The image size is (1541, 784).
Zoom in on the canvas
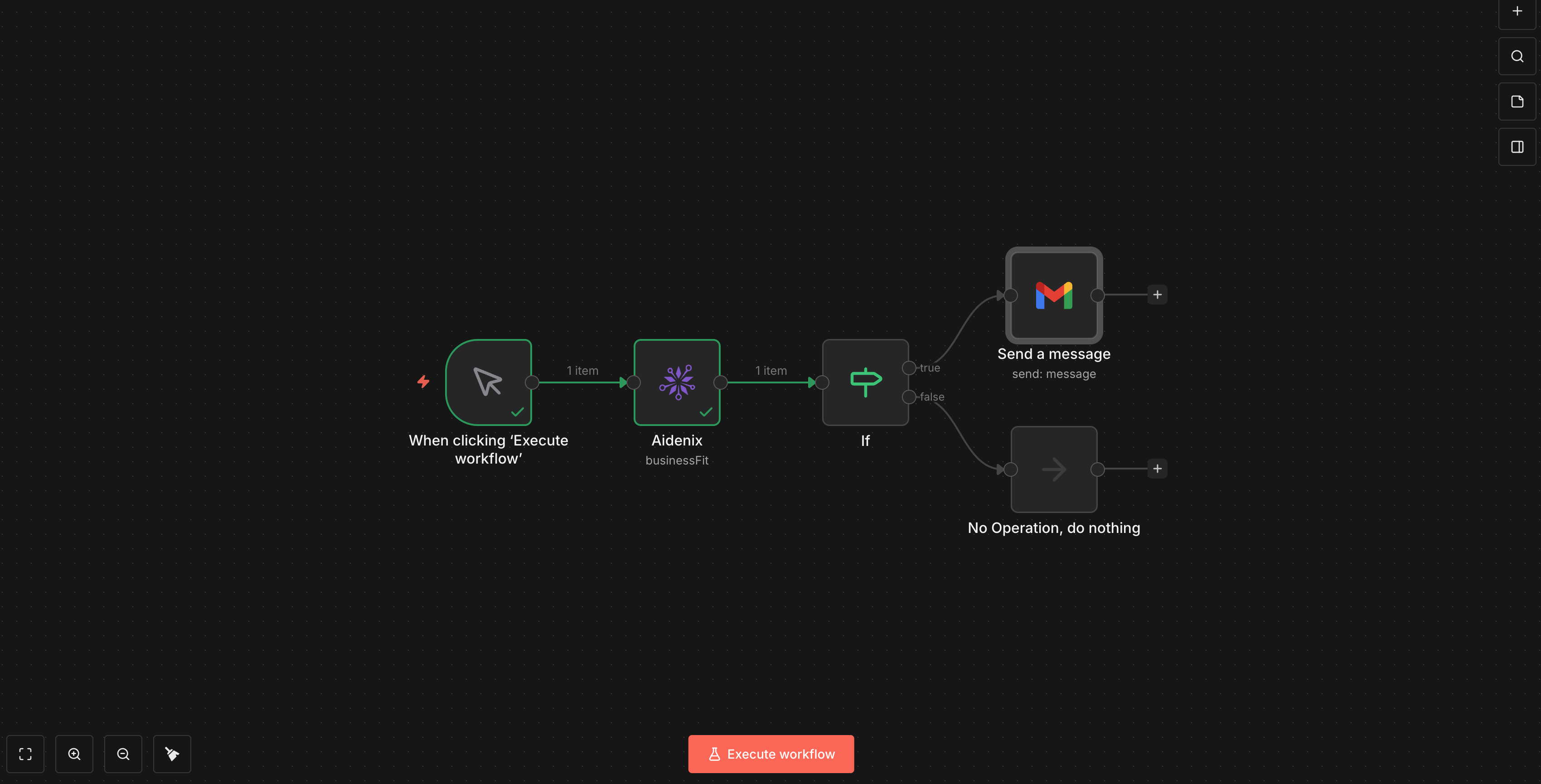click(74, 754)
